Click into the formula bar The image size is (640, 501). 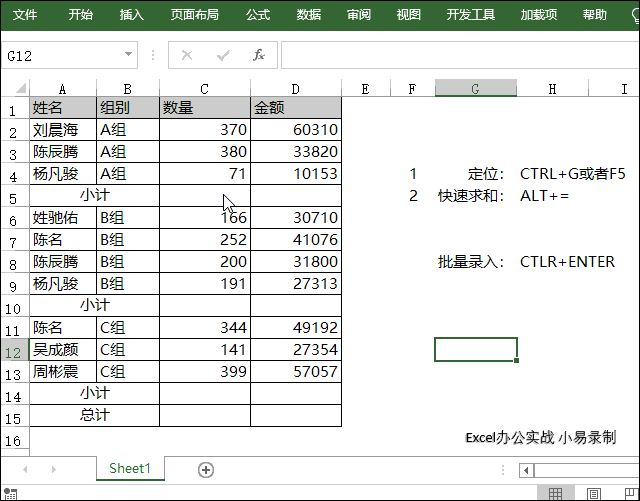460,55
